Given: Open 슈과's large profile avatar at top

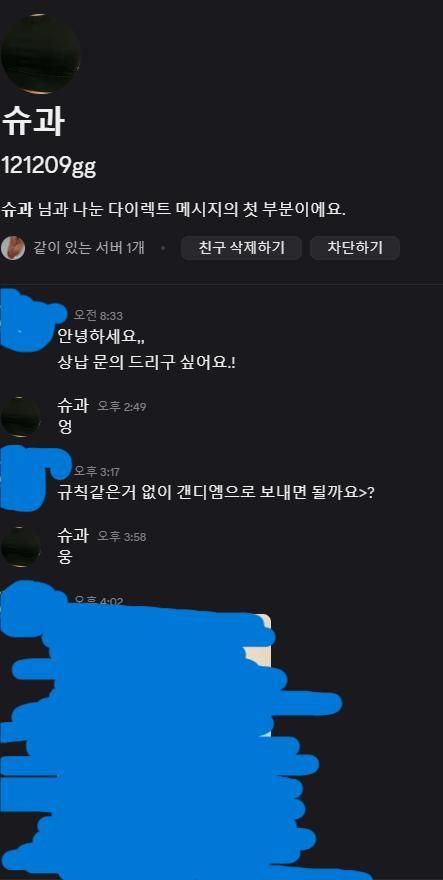Looking at the screenshot, I should 40,54.
